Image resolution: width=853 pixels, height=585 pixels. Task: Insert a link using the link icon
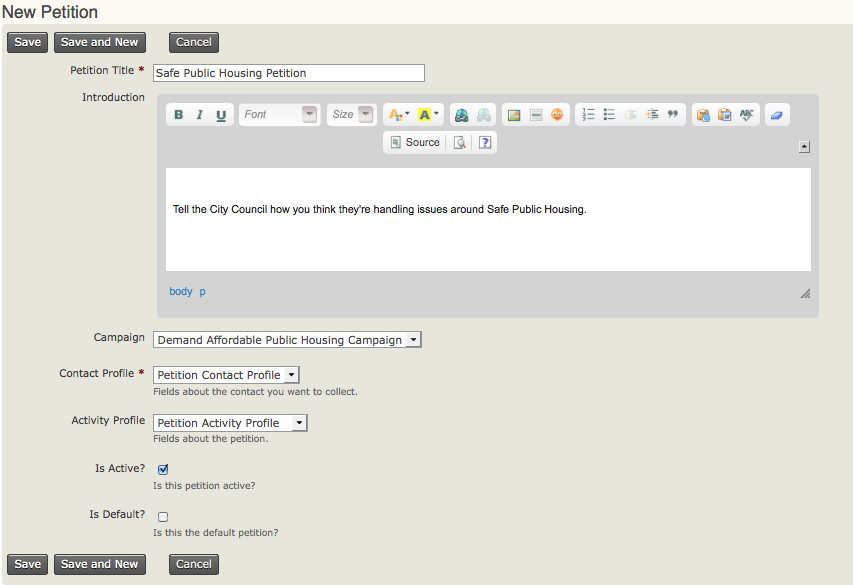pyautogui.click(x=461, y=115)
